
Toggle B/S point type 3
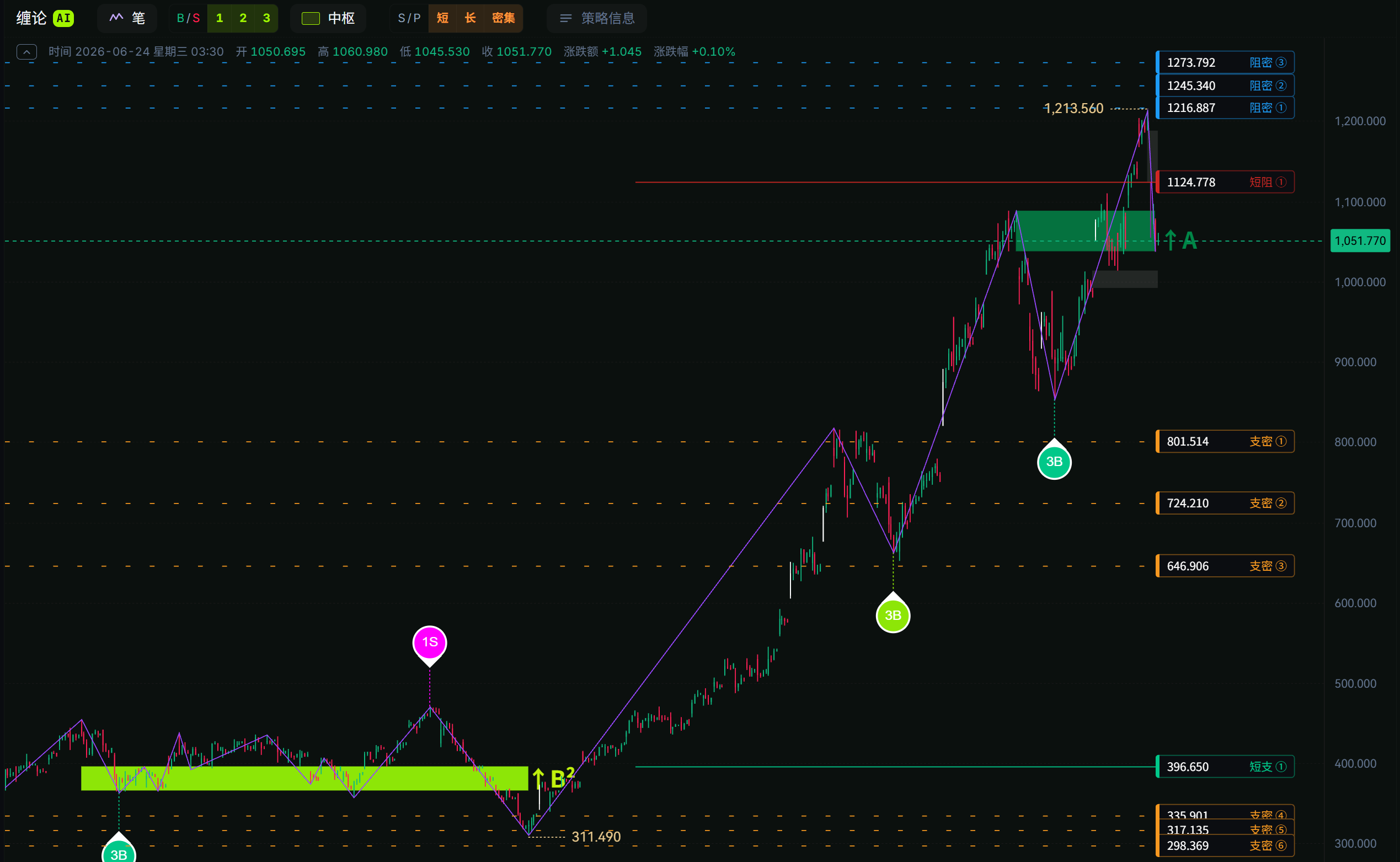tap(266, 18)
